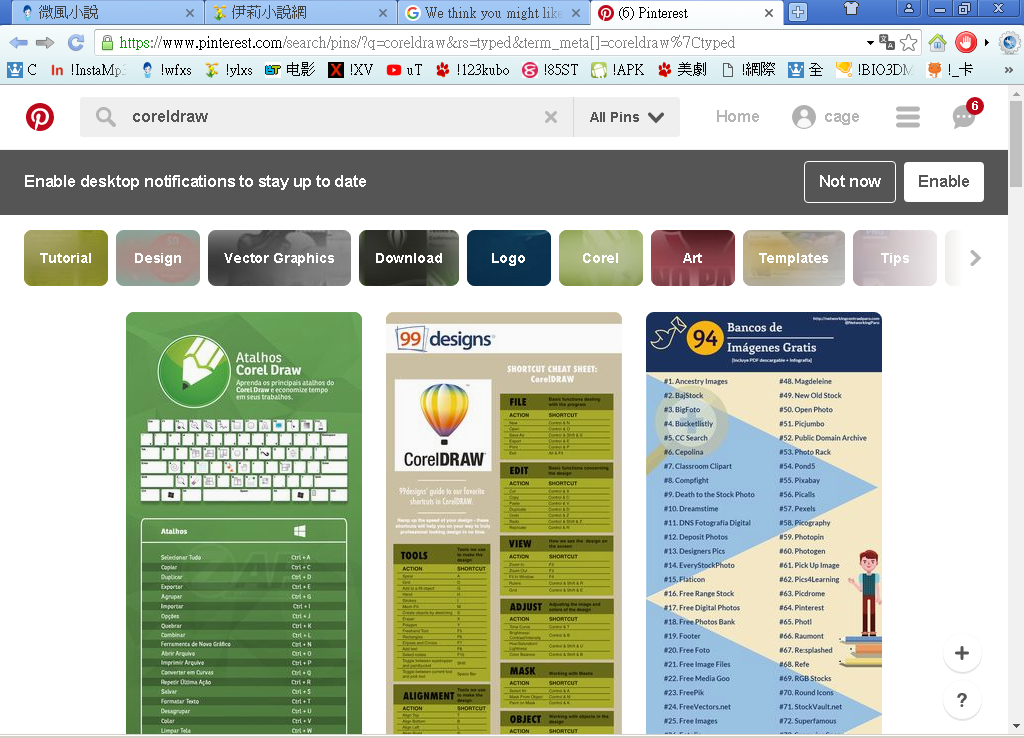
Task: Bookmark page with star icon
Action: pyautogui.click(x=908, y=43)
